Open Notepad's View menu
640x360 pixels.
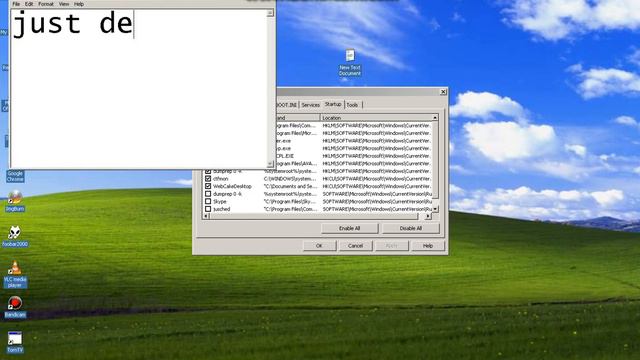pos(64,4)
